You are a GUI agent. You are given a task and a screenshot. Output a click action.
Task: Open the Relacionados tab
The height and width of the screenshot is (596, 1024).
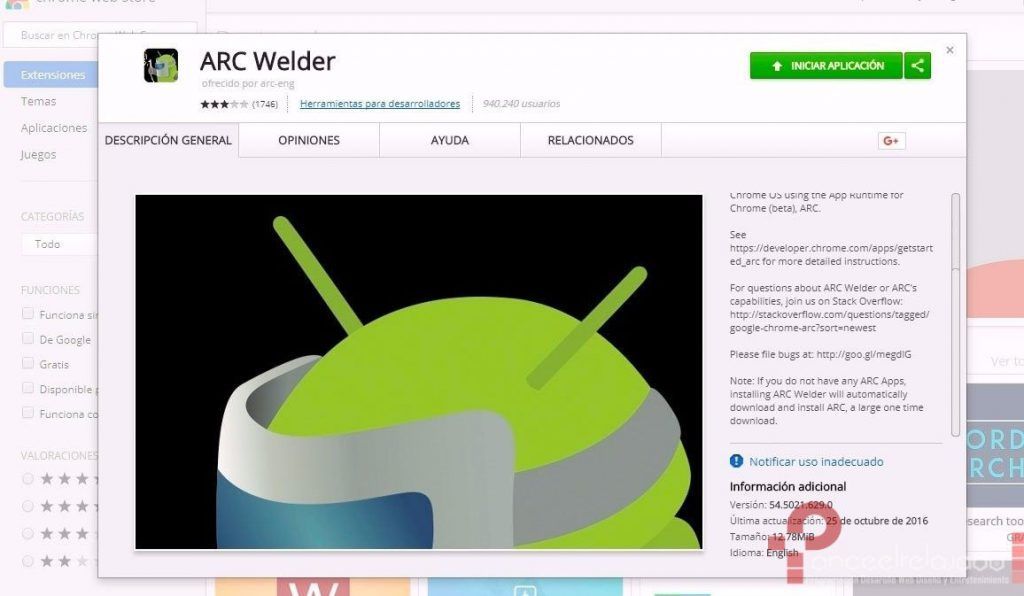coord(590,140)
